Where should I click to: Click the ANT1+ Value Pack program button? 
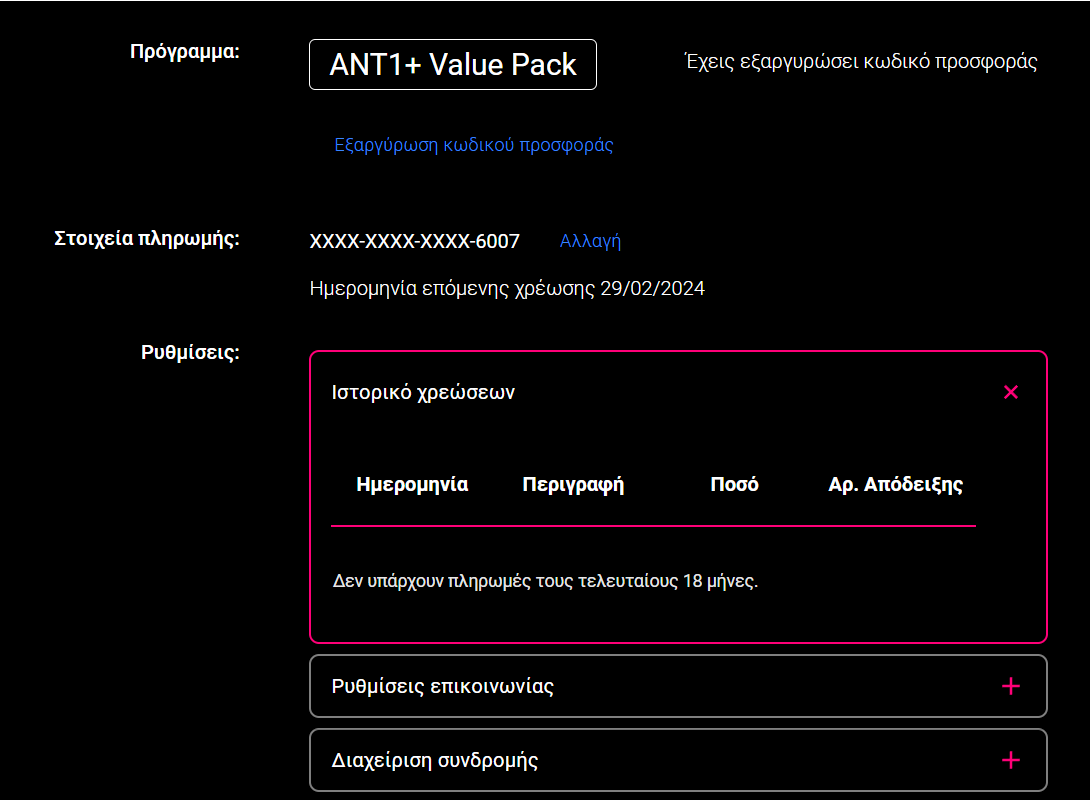click(x=453, y=65)
